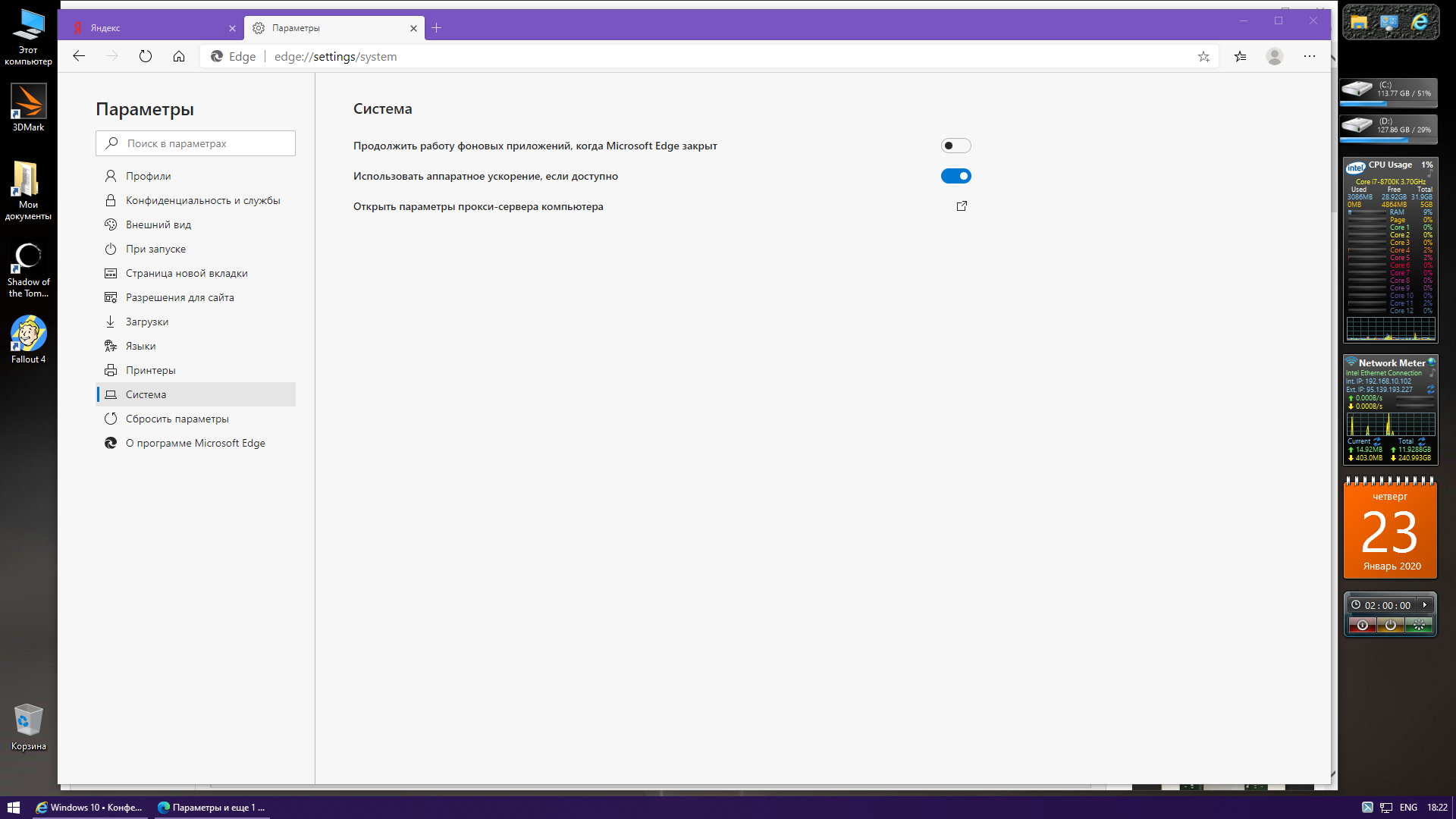Expand timer gadget arrow next to 02:00:00

point(1425,605)
